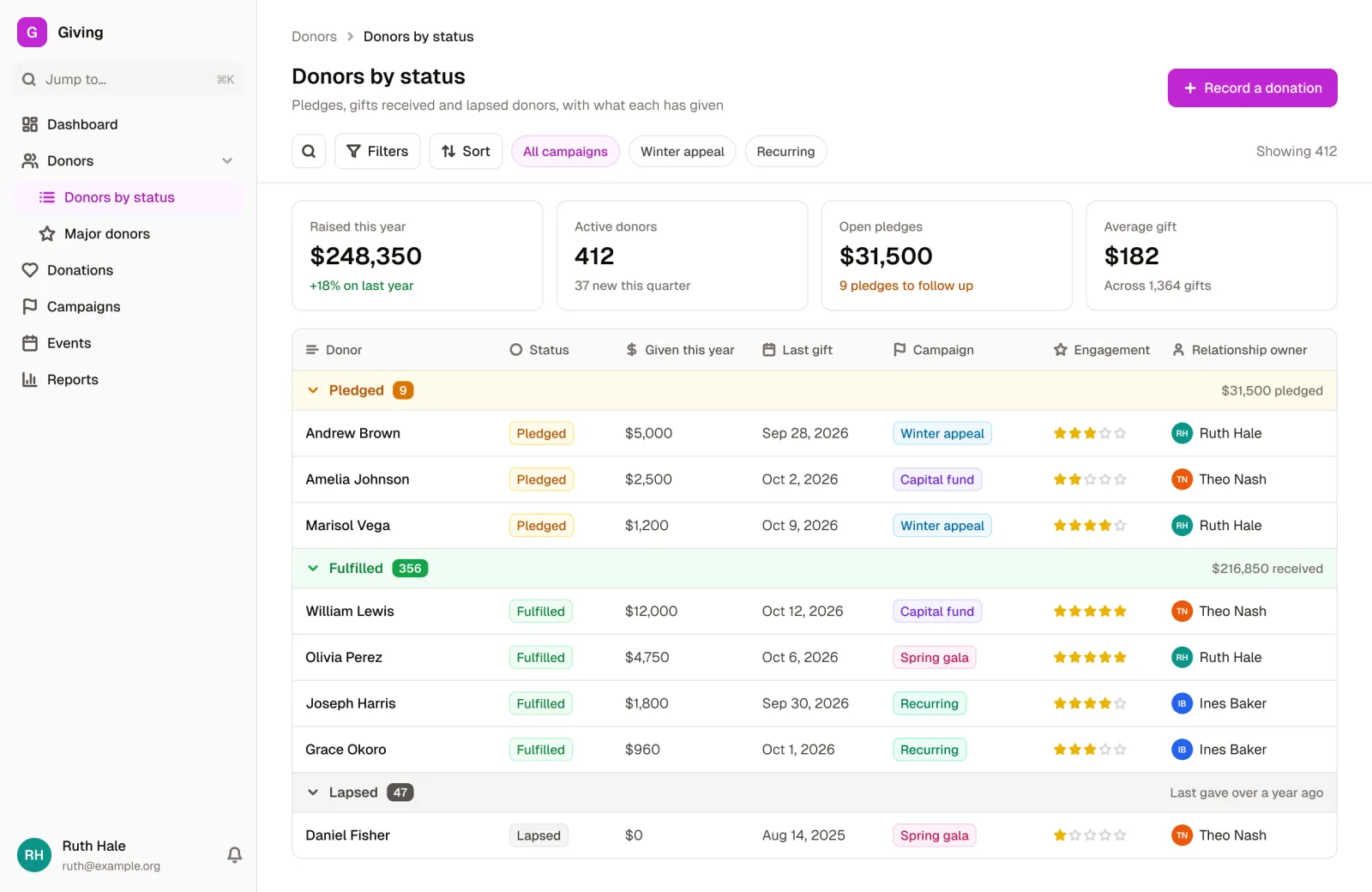This screenshot has width=1372, height=892.
Task: Click the Campaign column header
Action: [934, 350]
